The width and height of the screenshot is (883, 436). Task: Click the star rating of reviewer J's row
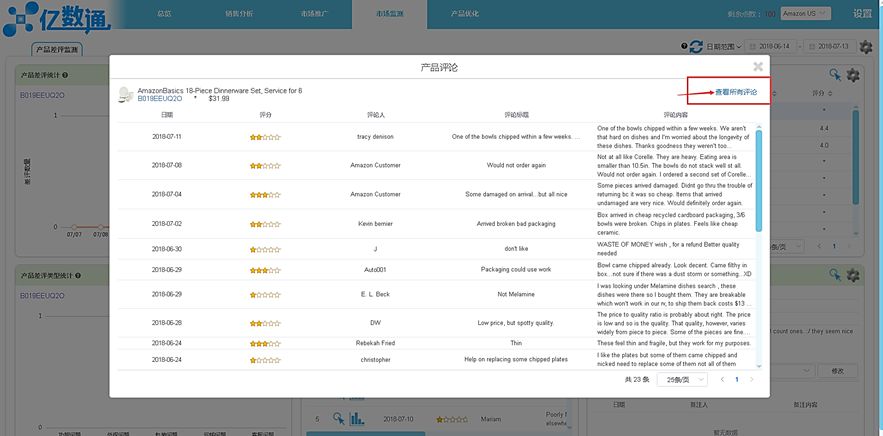[x=265, y=249]
